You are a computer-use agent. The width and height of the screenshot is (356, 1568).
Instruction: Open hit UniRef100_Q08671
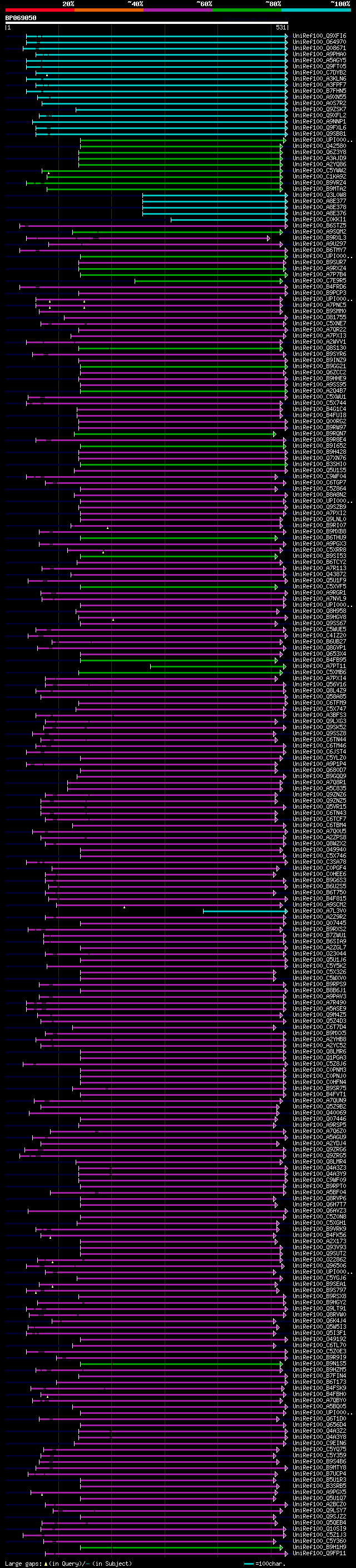coord(319,48)
